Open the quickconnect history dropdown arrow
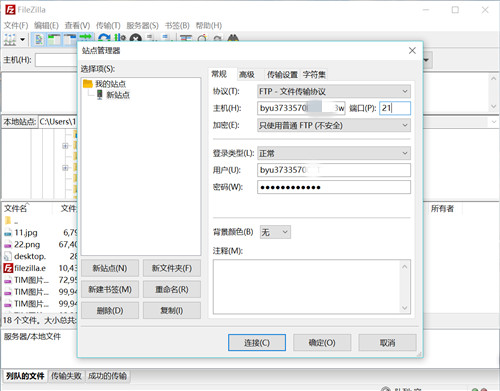The image size is (500, 391). pyautogui.click(x=426, y=60)
